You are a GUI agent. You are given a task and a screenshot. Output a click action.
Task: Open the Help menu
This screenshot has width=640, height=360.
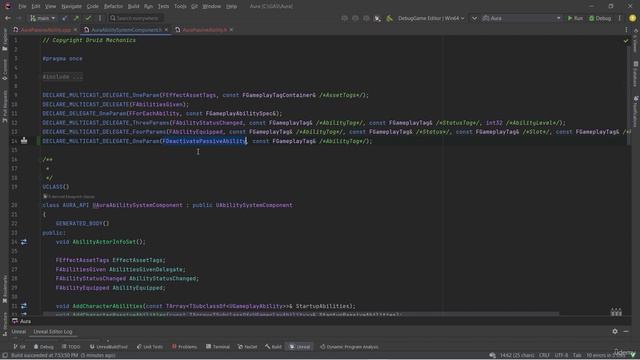231,6
